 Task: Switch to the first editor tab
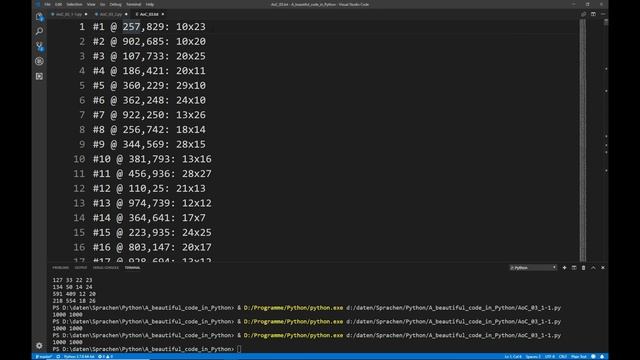(69, 14)
